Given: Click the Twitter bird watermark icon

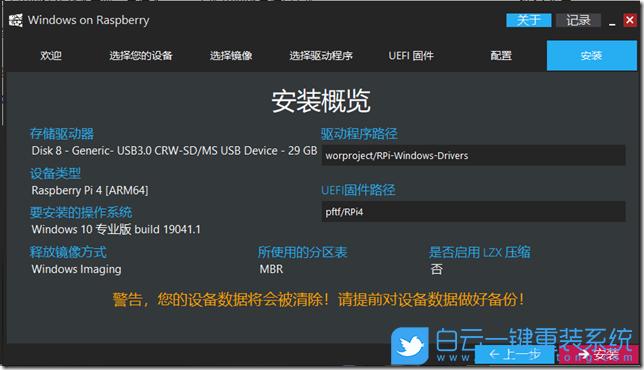Looking at the screenshot, I should (x=409, y=345).
